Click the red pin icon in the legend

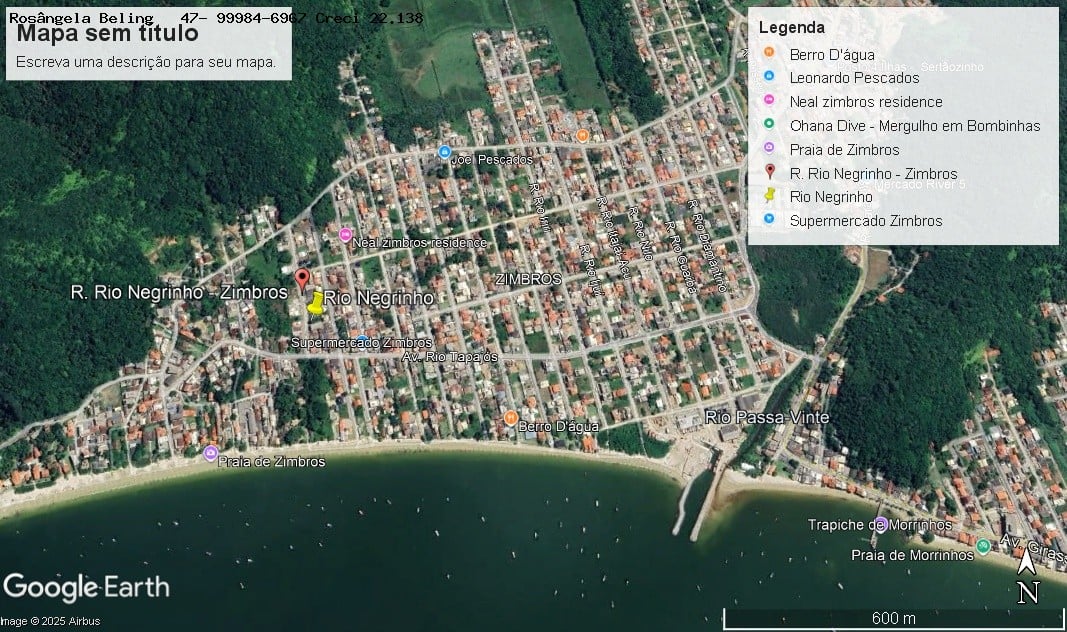(x=770, y=171)
